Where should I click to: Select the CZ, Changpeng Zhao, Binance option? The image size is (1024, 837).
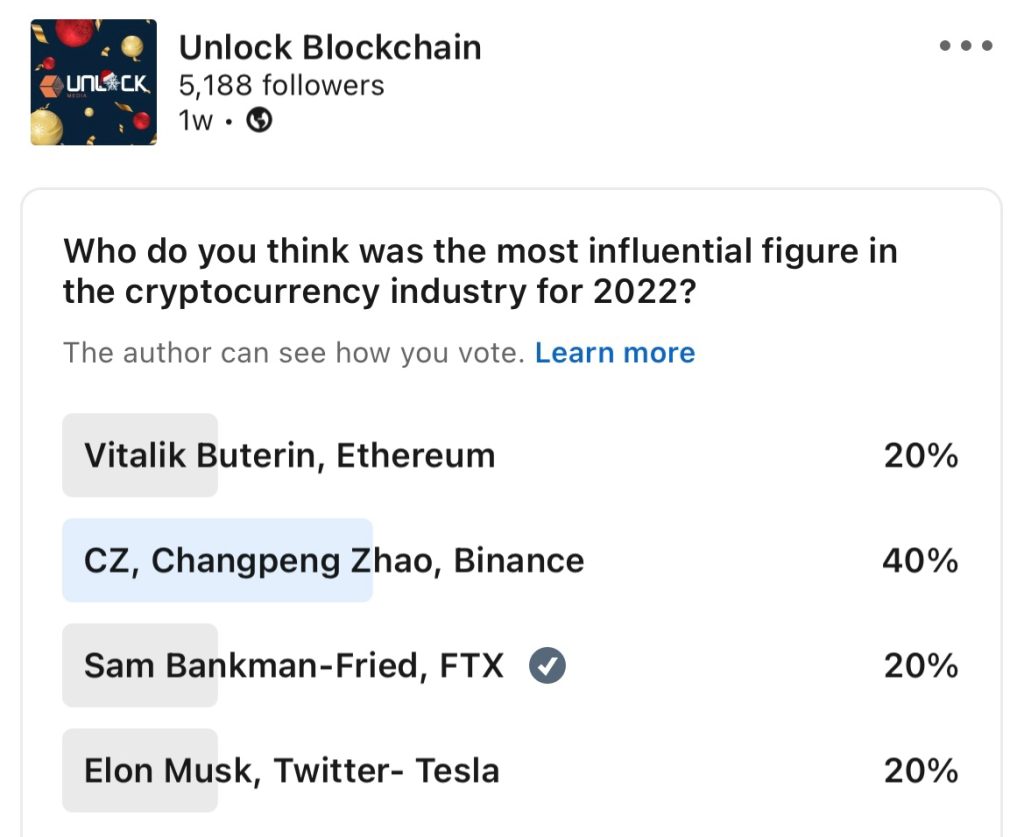click(334, 561)
